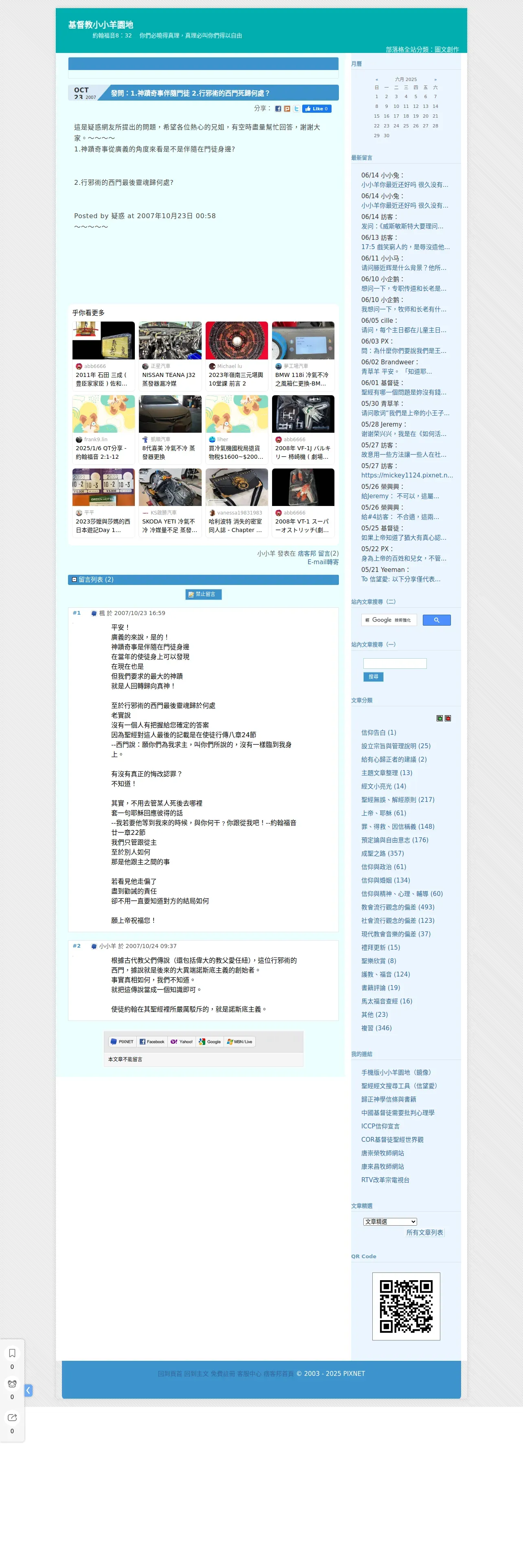Click the 禁止留言 button
This screenshot has width=523, height=1568.
(203, 594)
